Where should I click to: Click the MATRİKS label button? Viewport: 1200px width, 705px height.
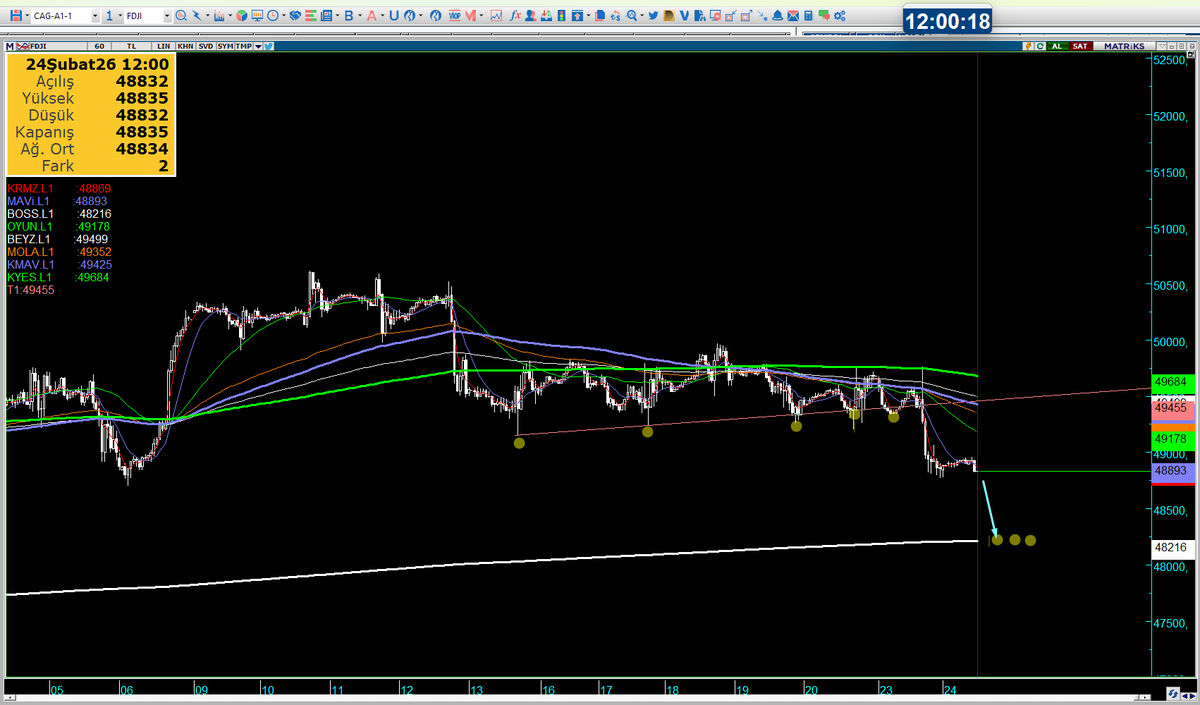(1124, 46)
